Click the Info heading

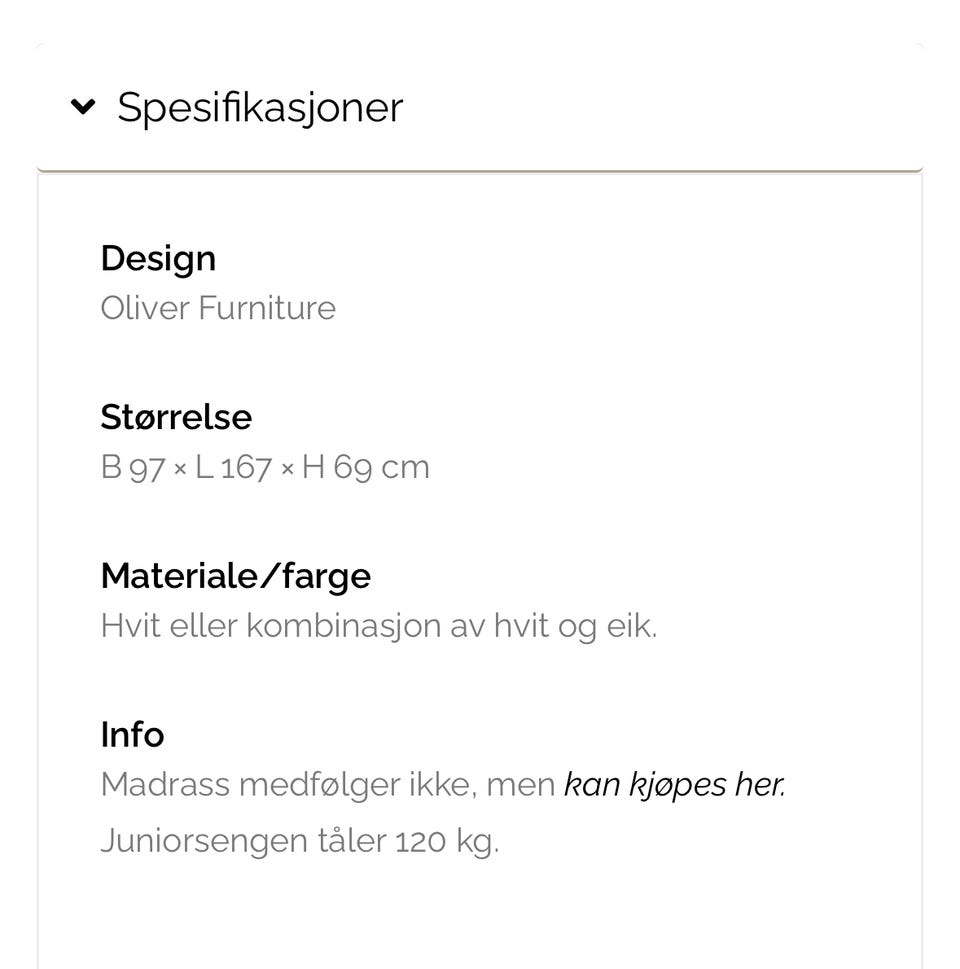coord(132,734)
